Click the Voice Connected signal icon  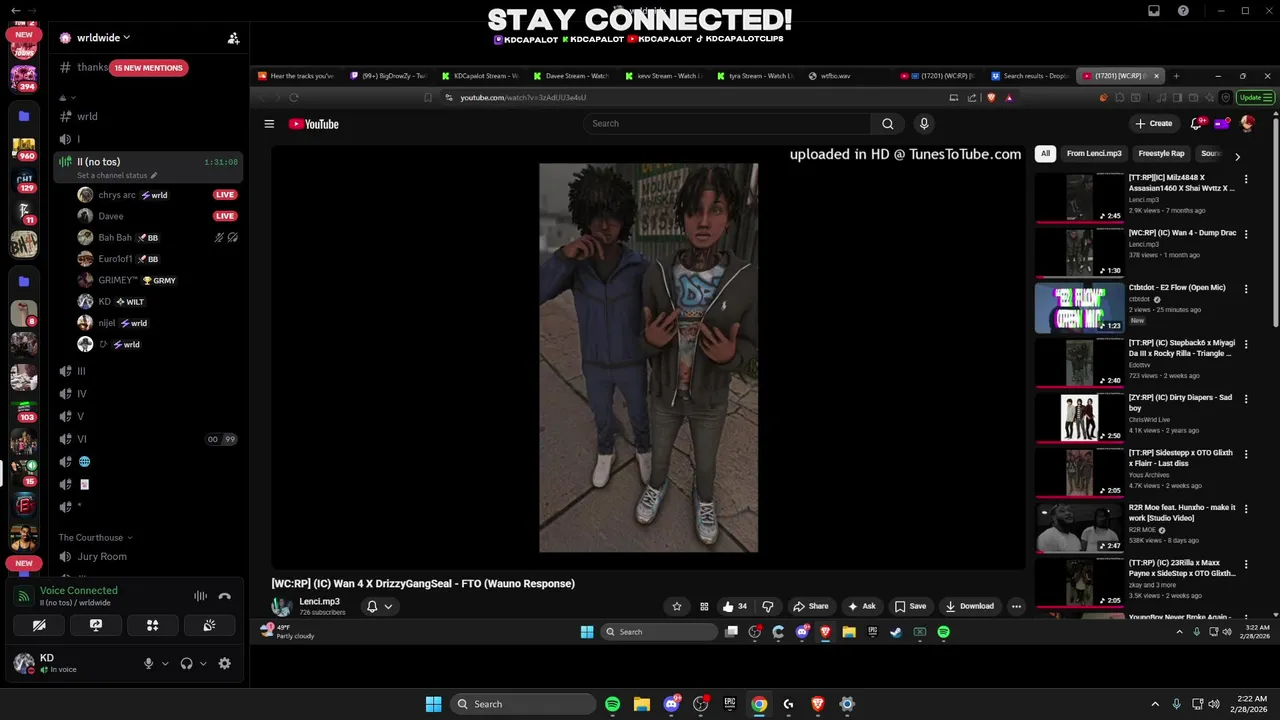pos(23,596)
